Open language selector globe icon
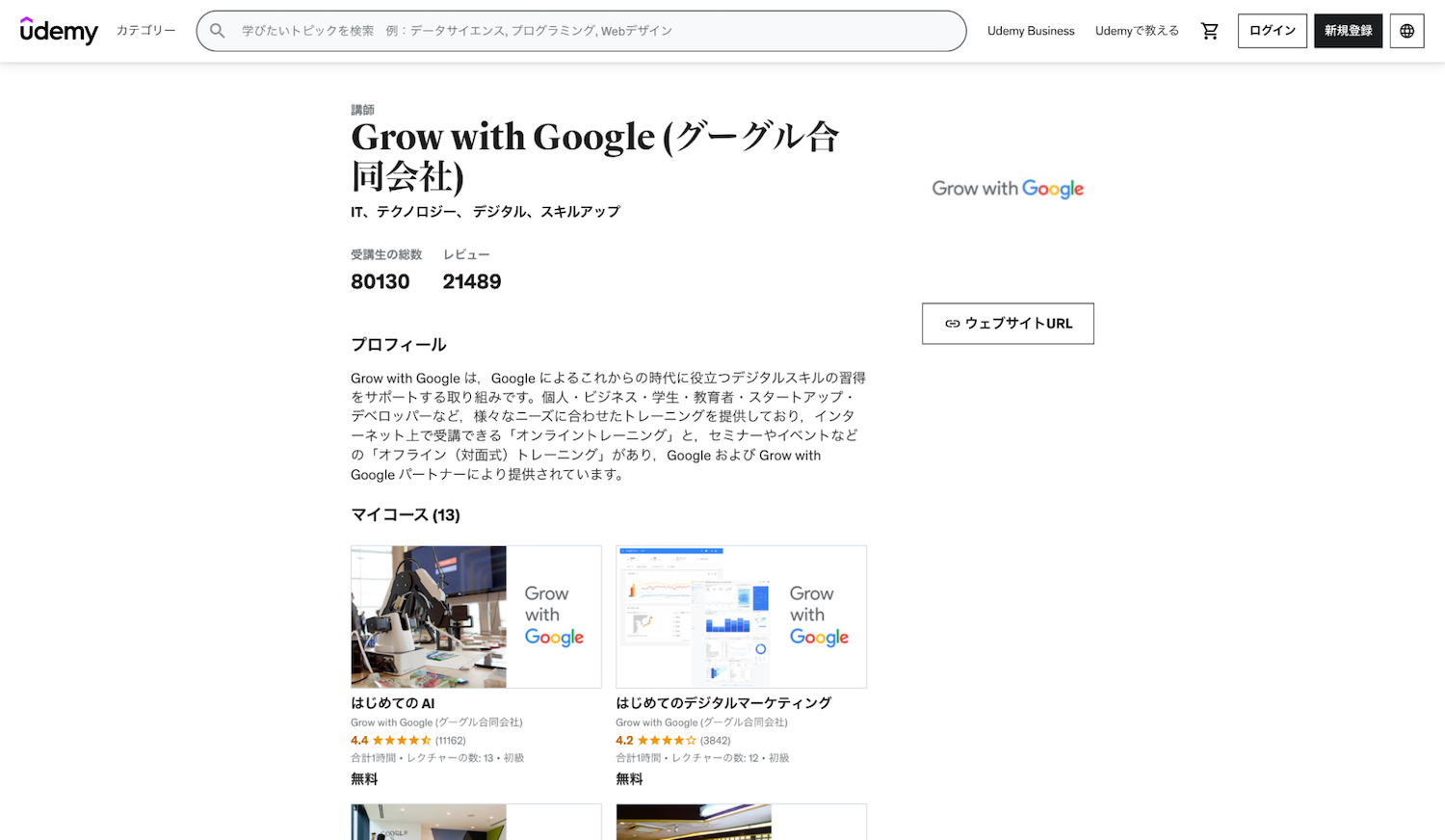The height and width of the screenshot is (840, 1445). click(1407, 31)
